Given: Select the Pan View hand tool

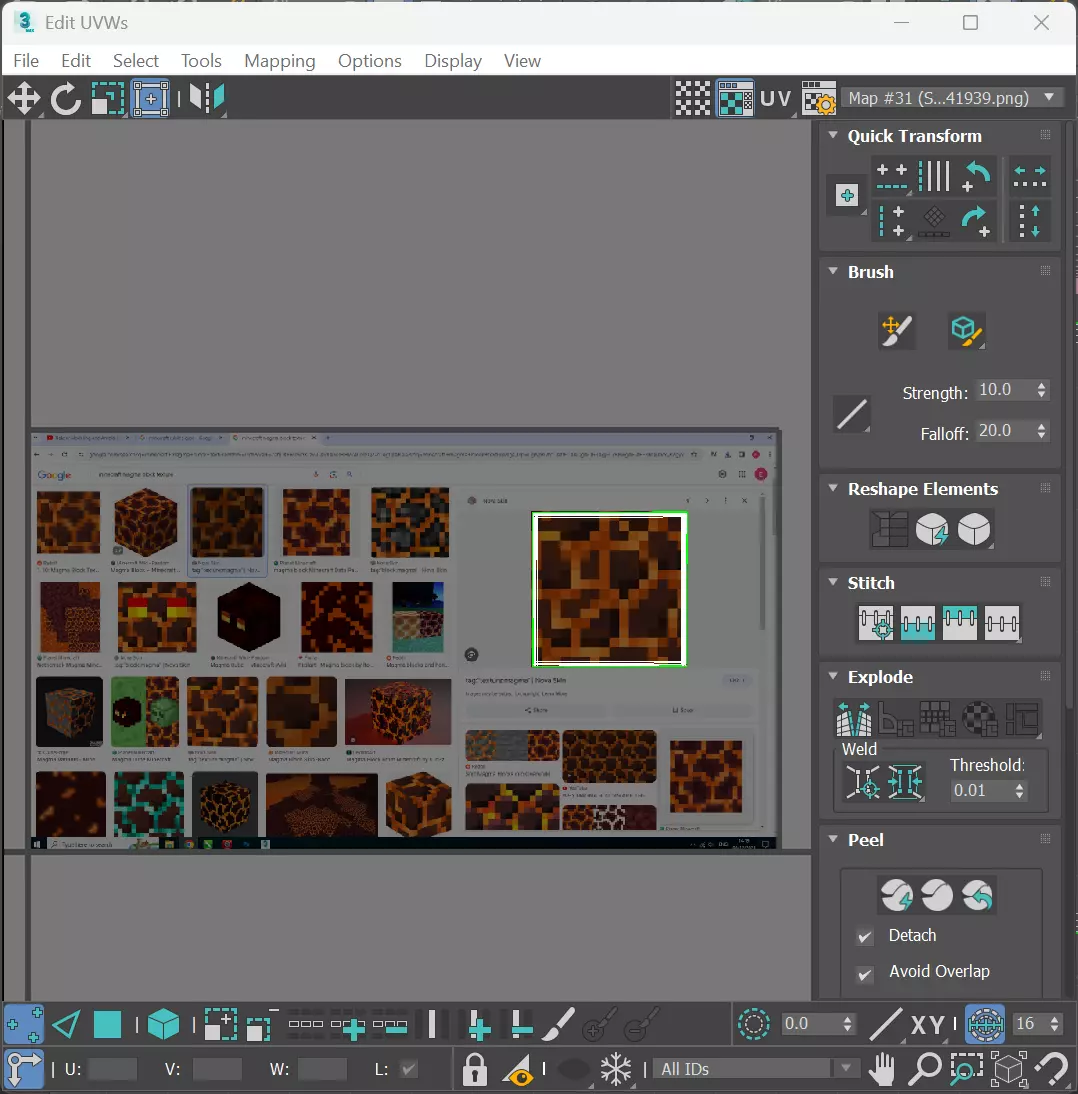Looking at the screenshot, I should click(883, 1069).
